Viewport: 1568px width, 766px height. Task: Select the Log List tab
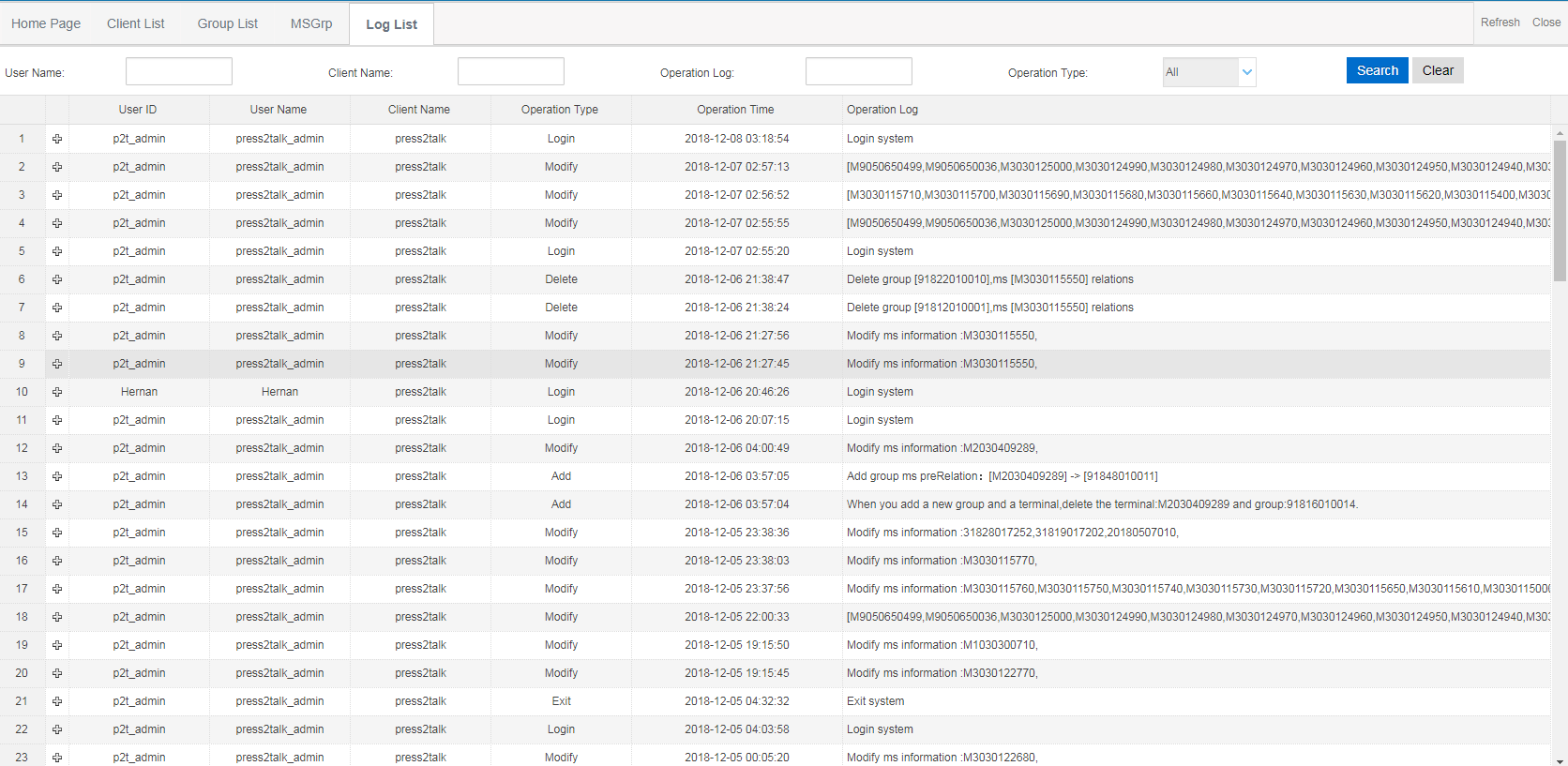391,24
